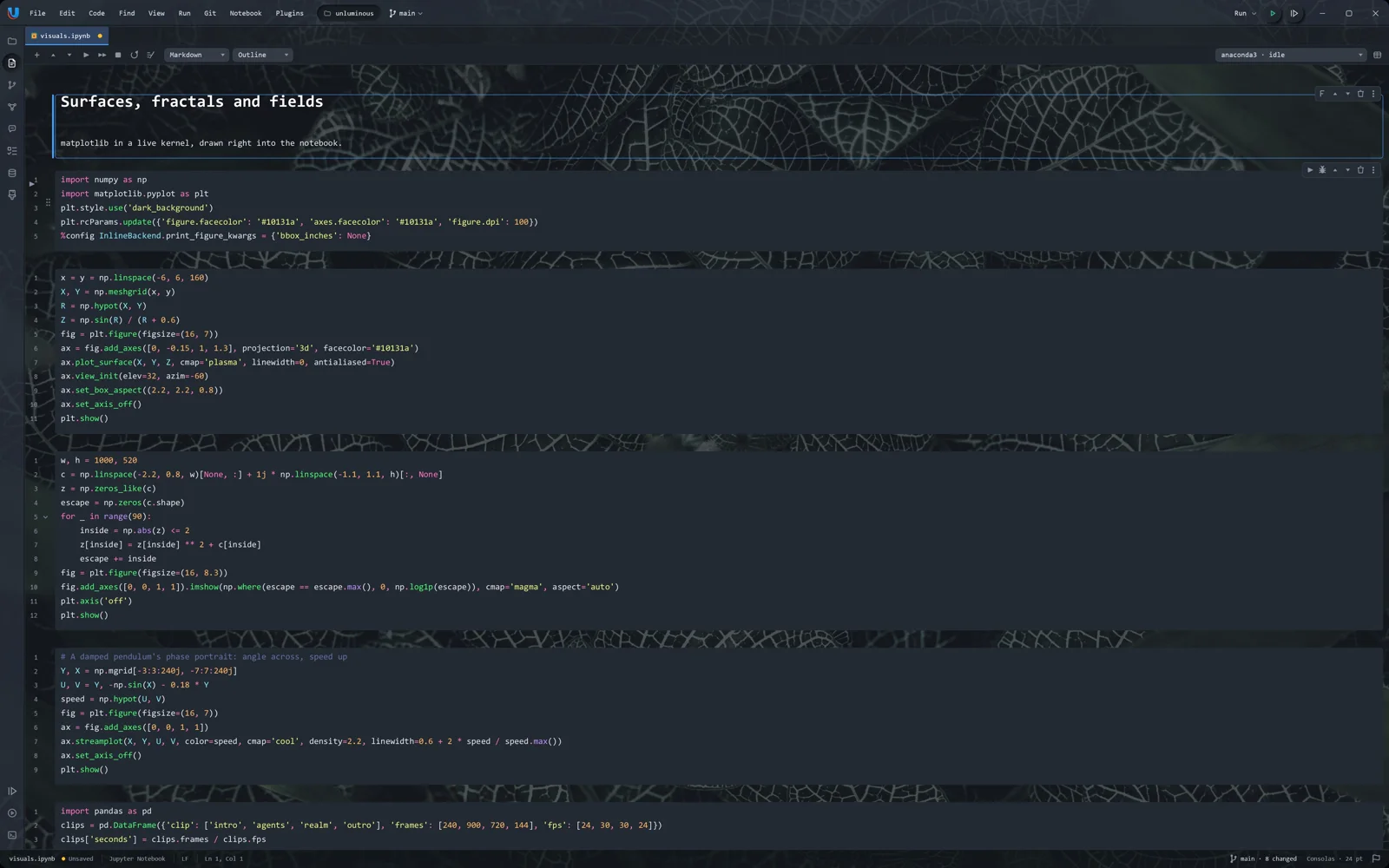Viewport: 1389px width, 868px height.
Task: Delete the markdown cell with trash icon
Action: pos(1360,94)
